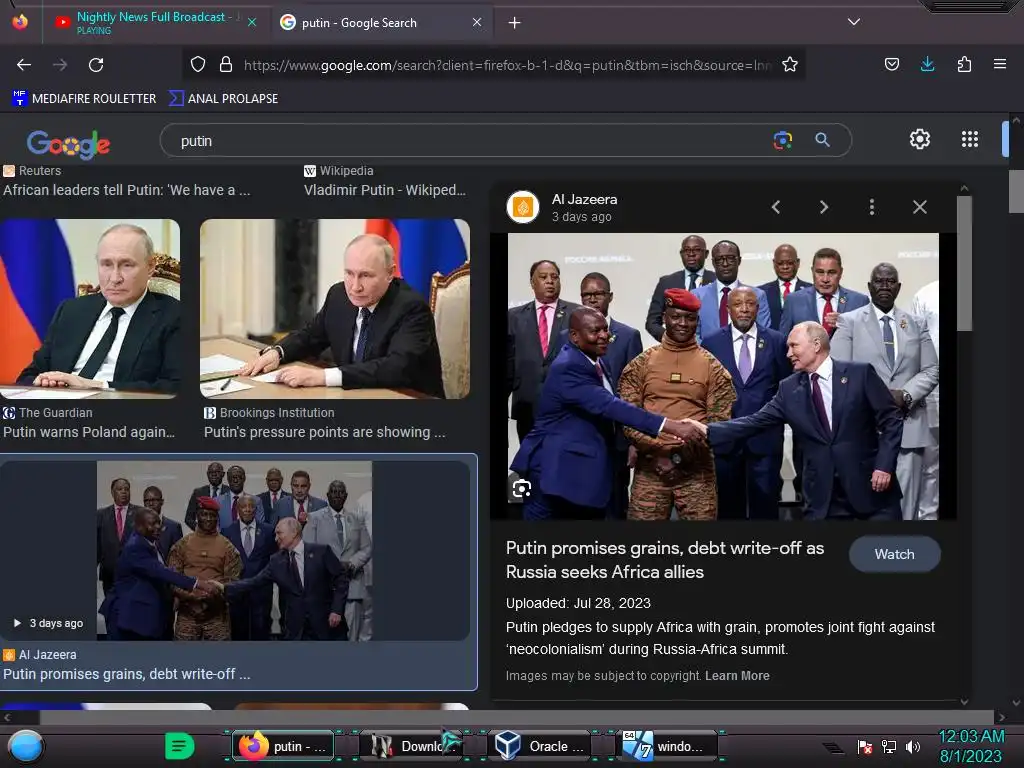The height and width of the screenshot is (768, 1024).
Task: Open the volume speaker tray icon
Action: pyautogui.click(x=912, y=746)
